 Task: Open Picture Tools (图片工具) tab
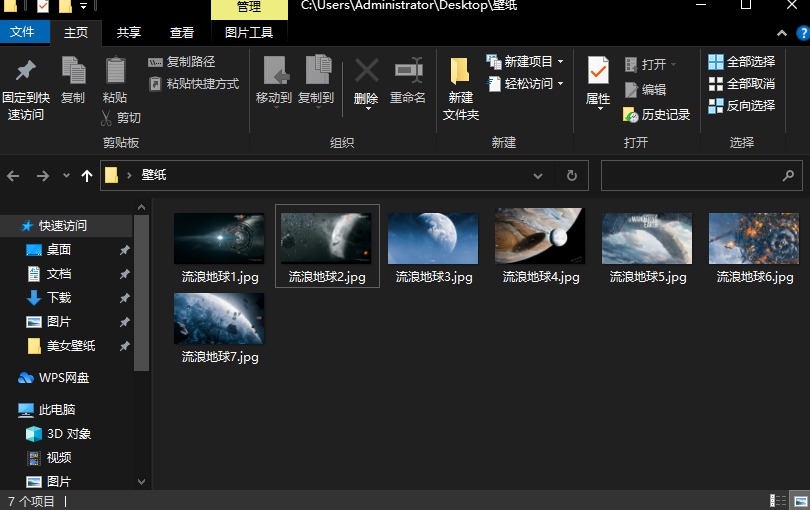click(249, 33)
